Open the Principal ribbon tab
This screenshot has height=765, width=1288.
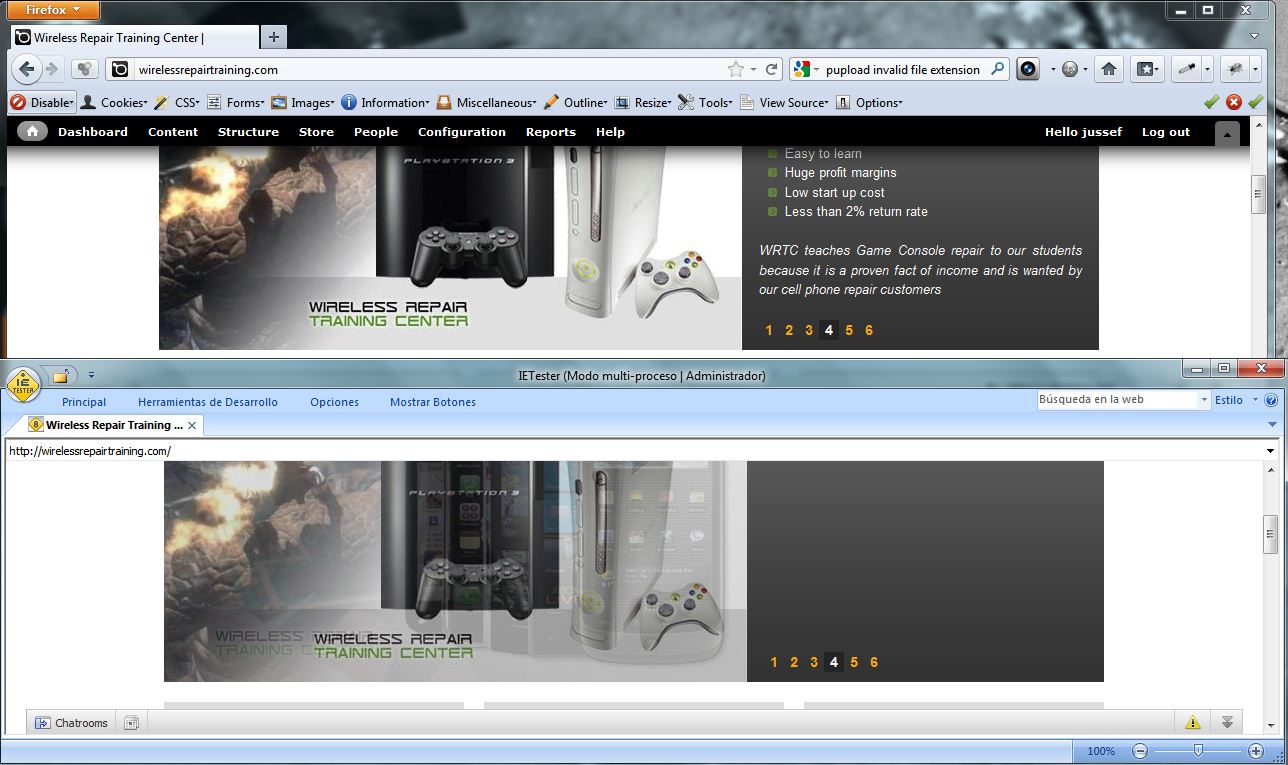(84, 402)
